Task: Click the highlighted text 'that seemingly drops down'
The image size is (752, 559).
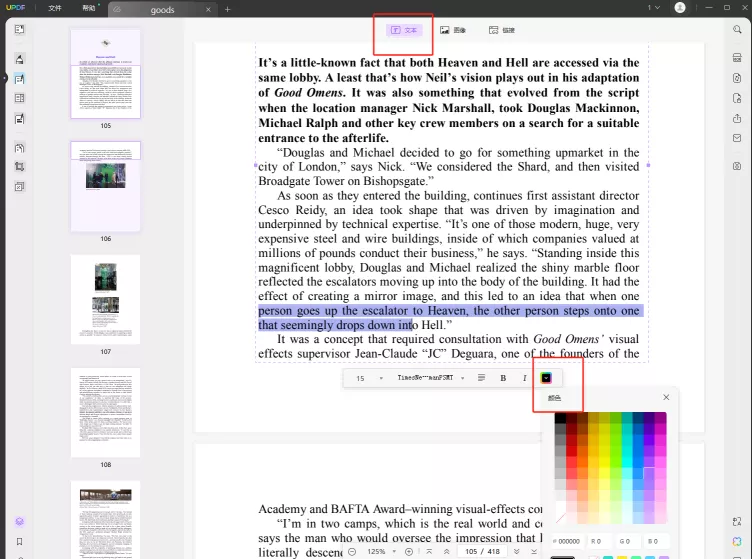Action: coord(326,325)
